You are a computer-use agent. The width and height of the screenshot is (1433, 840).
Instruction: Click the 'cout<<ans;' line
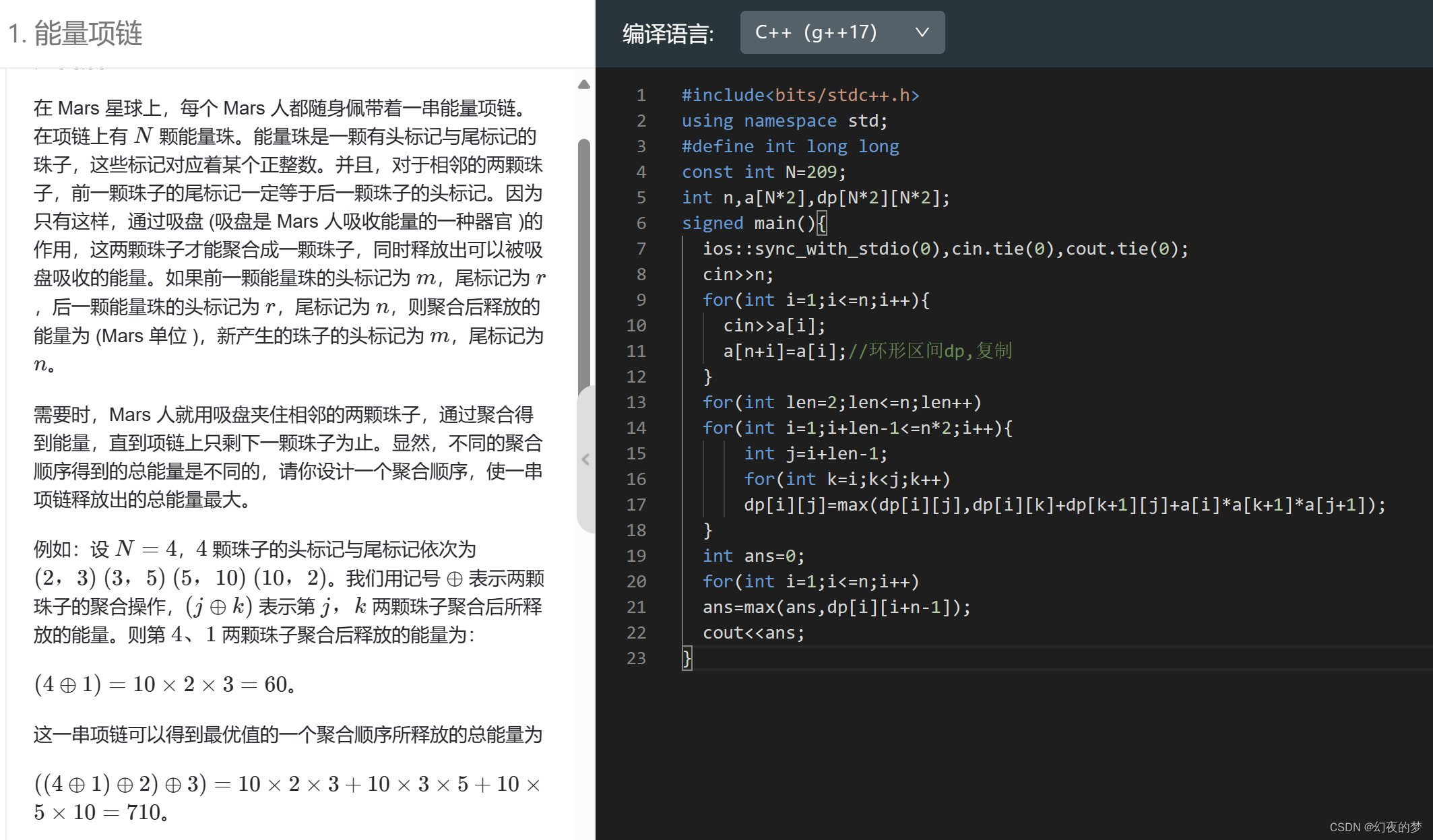click(753, 633)
